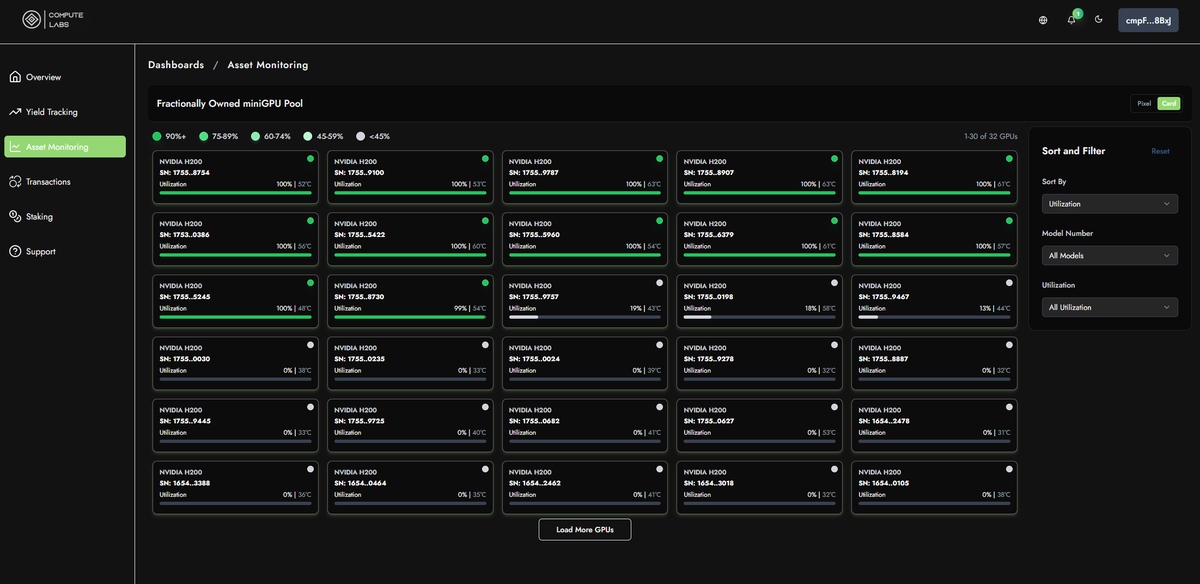This screenshot has width=1200, height=584.
Task: Click status dot on card SN 1755..8907
Action: (834, 159)
